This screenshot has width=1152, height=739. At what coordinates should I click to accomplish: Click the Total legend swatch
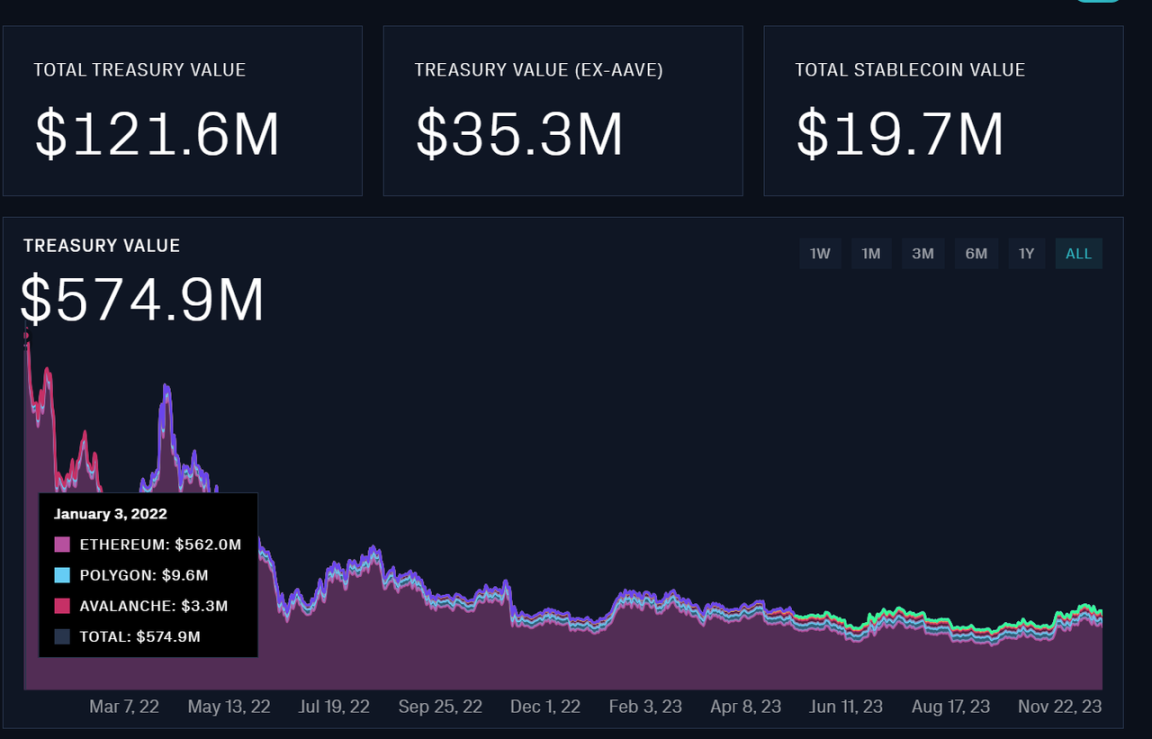point(62,636)
